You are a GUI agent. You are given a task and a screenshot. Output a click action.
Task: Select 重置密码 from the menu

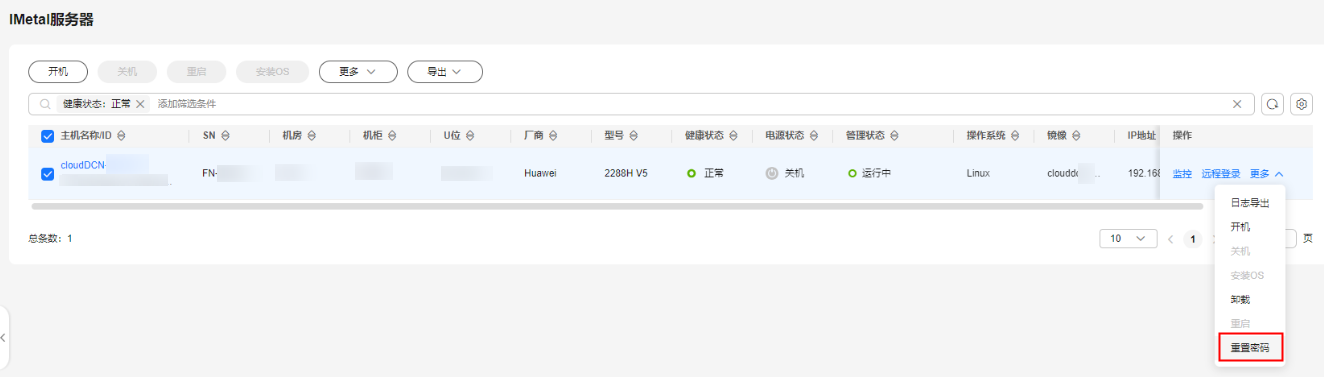[x=1250, y=348]
